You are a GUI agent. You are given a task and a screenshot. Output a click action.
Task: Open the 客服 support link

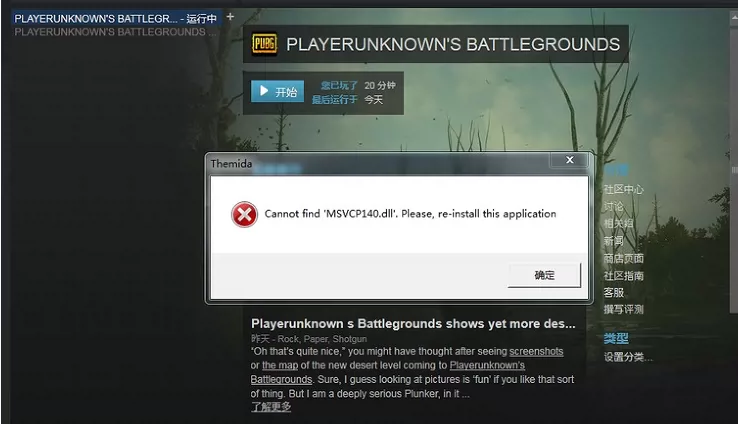(x=613, y=293)
